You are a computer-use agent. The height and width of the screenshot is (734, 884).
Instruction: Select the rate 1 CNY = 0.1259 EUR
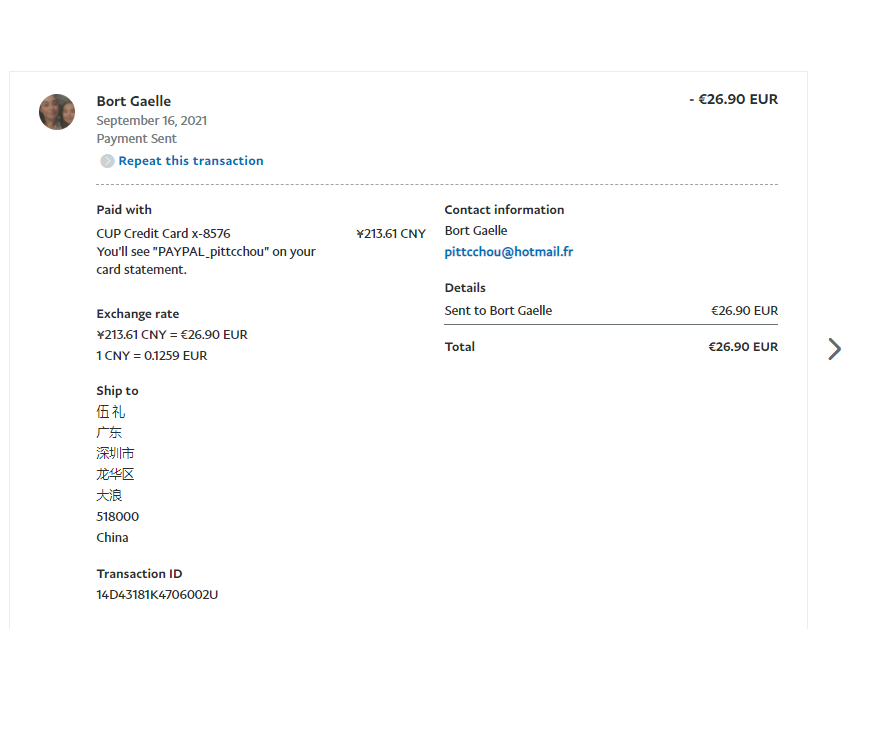[152, 356]
